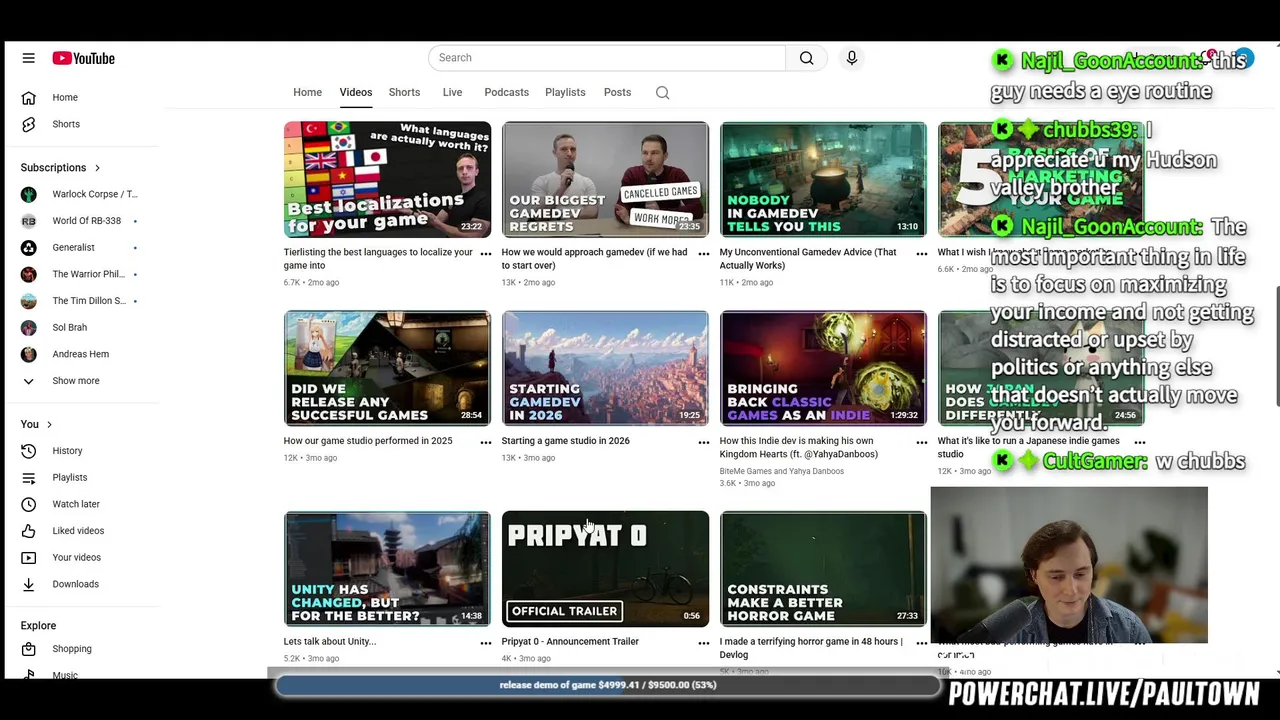Switch to the channel Home tab
Viewport: 1280px width, 720px height.
307,92
